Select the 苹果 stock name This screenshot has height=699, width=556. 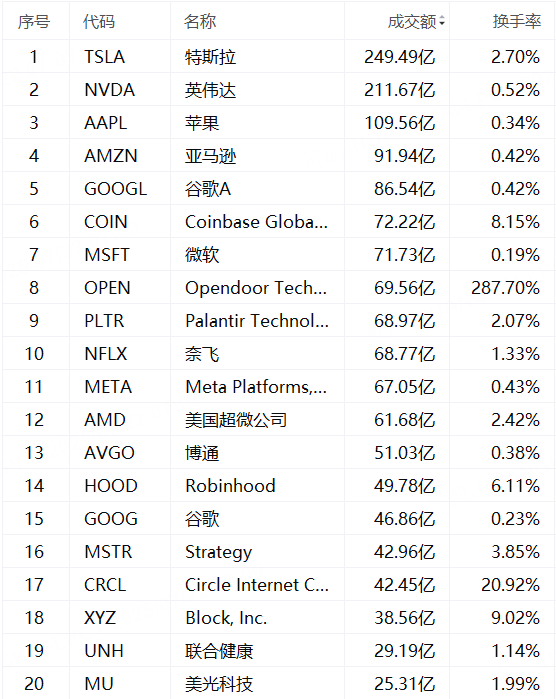[x=202, y=123]
